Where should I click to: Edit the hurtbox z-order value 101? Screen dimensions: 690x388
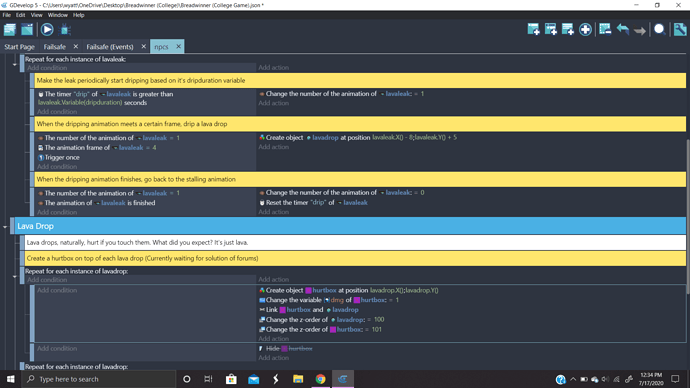coord(376,329)
